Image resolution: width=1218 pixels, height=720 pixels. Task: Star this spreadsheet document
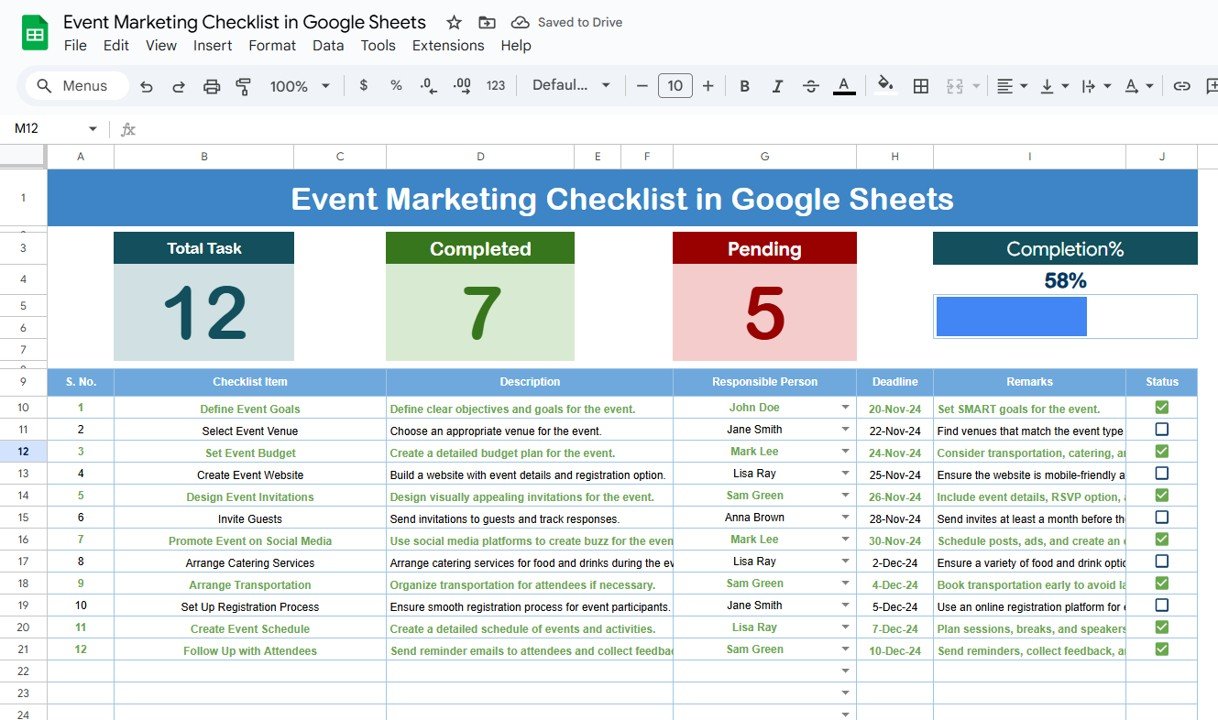[x=454, y=22]
